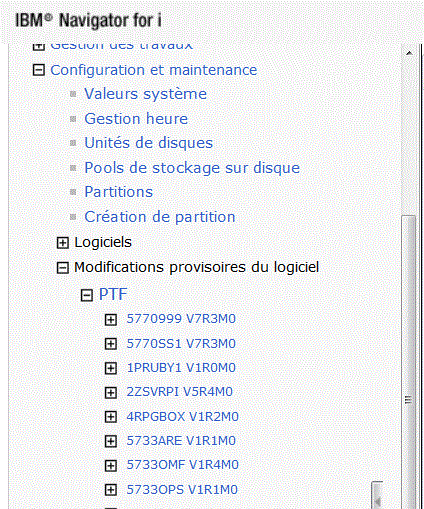The image size is (424, 509).
Task: Expand the 5770999 V7R3M0 node
Action: (x=111, y=320)
